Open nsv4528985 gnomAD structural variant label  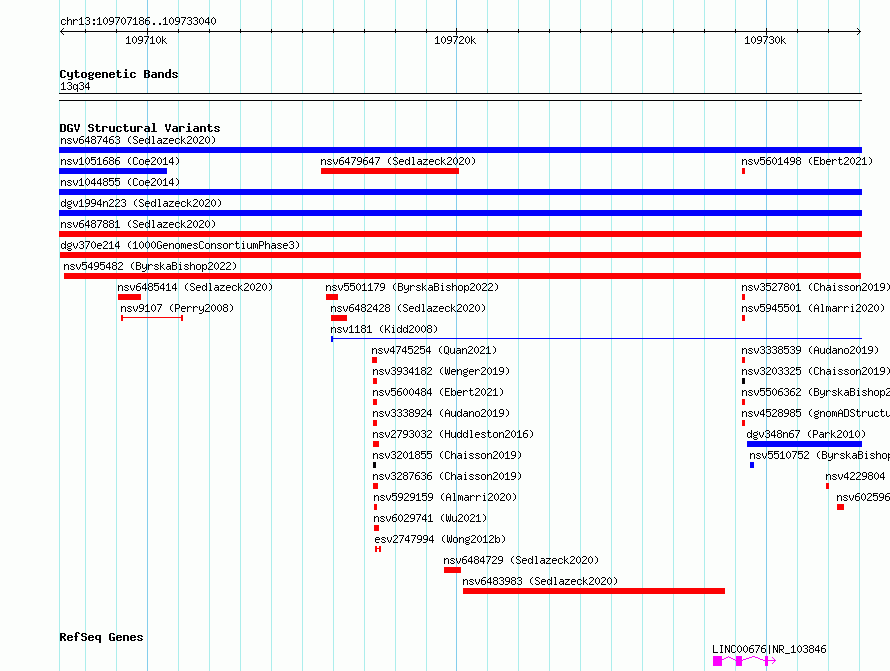tap(816, 413)
